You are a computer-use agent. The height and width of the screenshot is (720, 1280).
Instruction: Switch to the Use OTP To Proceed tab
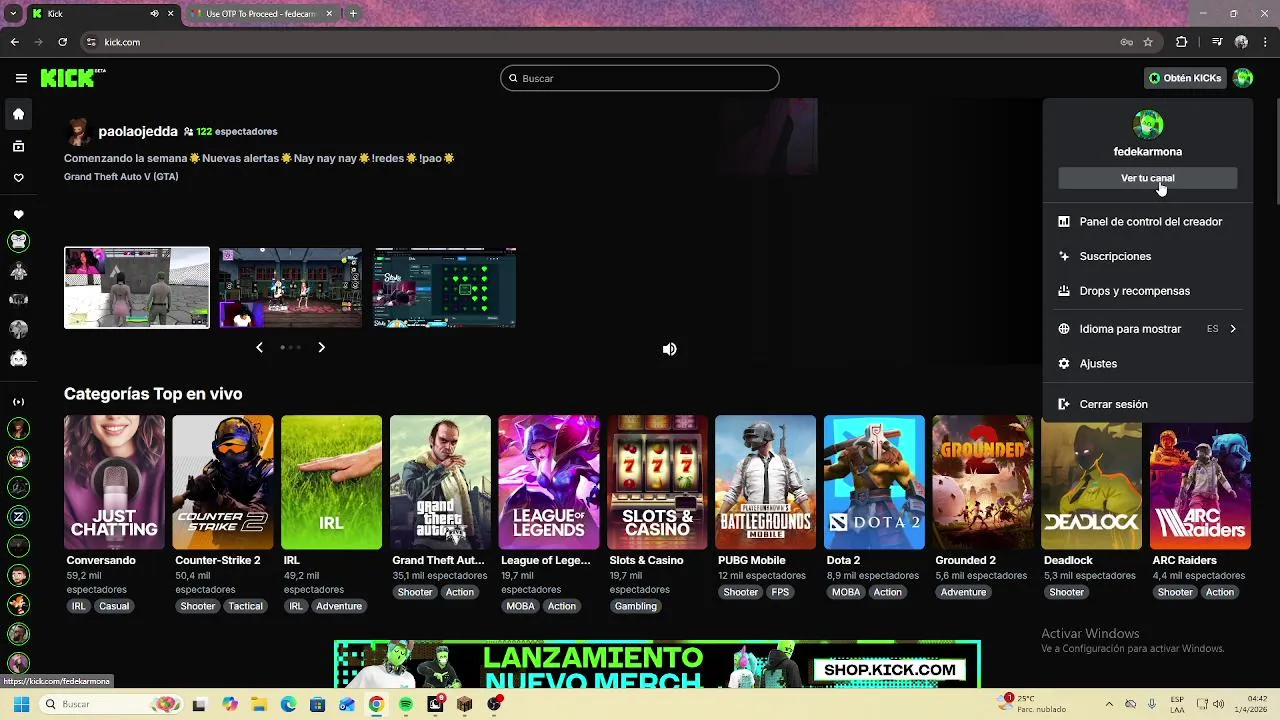(x=262, y=14)
